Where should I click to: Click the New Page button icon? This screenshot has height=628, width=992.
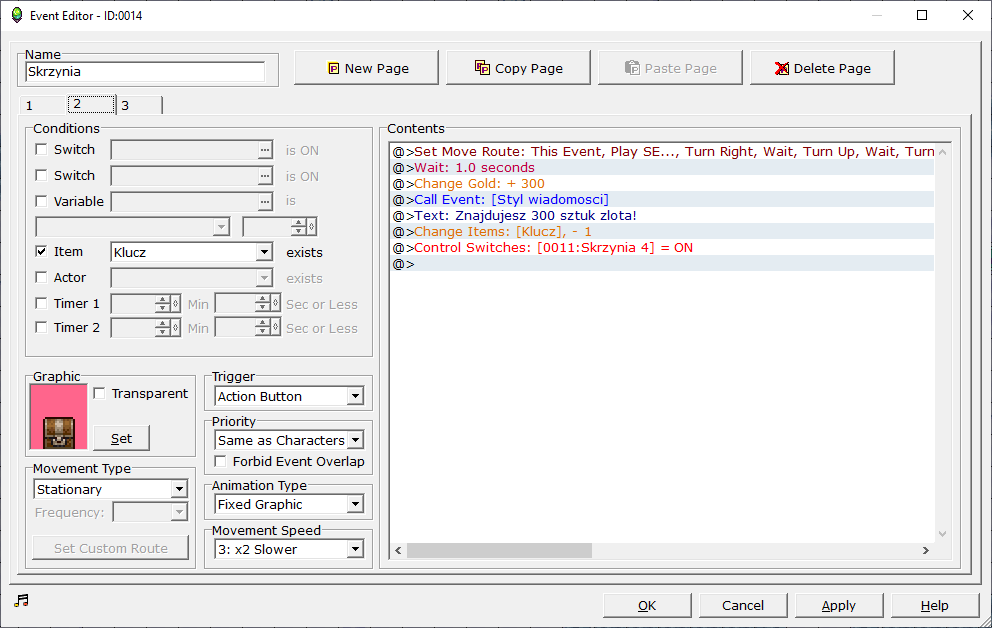334,69
